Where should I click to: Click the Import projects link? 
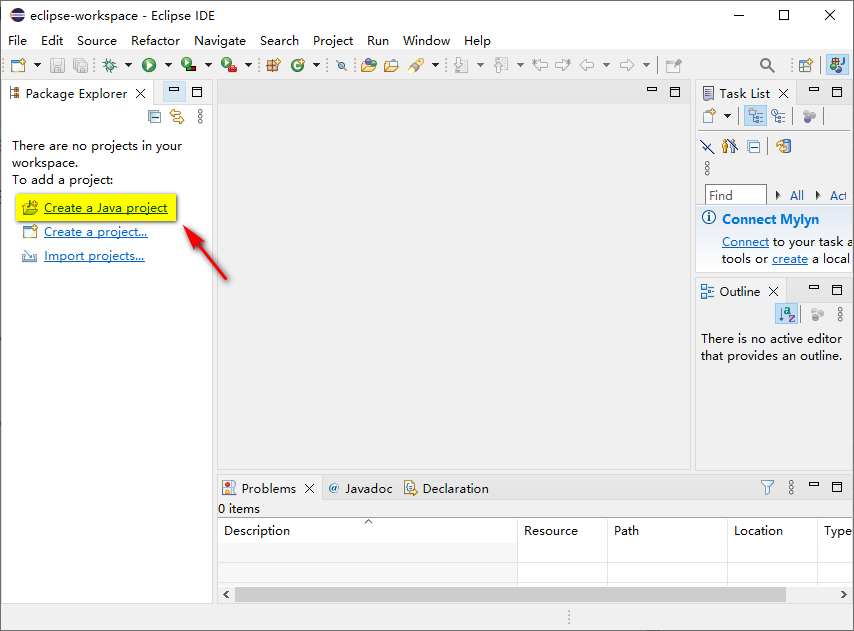coord(94,256)
